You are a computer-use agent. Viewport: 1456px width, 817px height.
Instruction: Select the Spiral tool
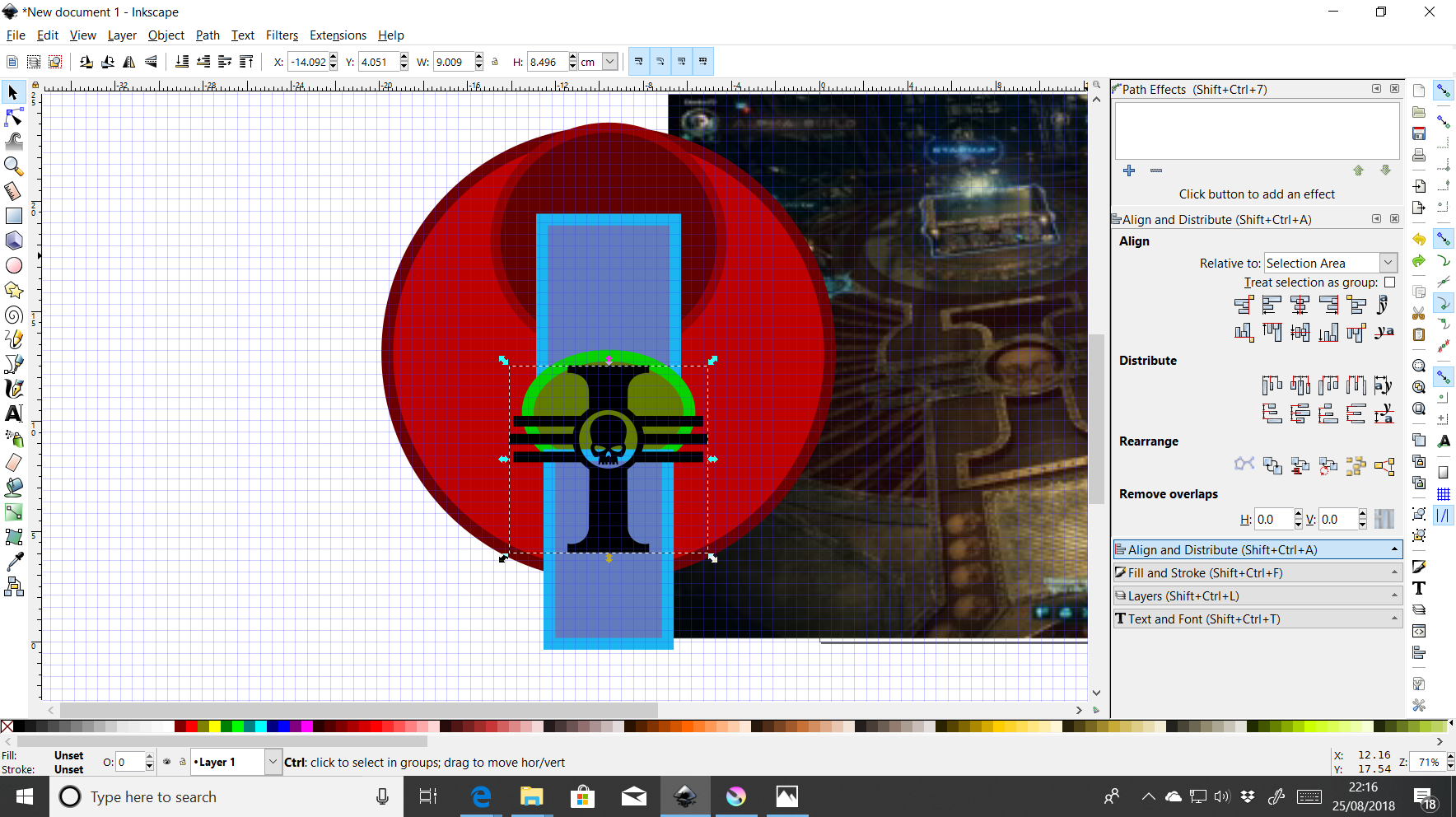click(13, 315)
